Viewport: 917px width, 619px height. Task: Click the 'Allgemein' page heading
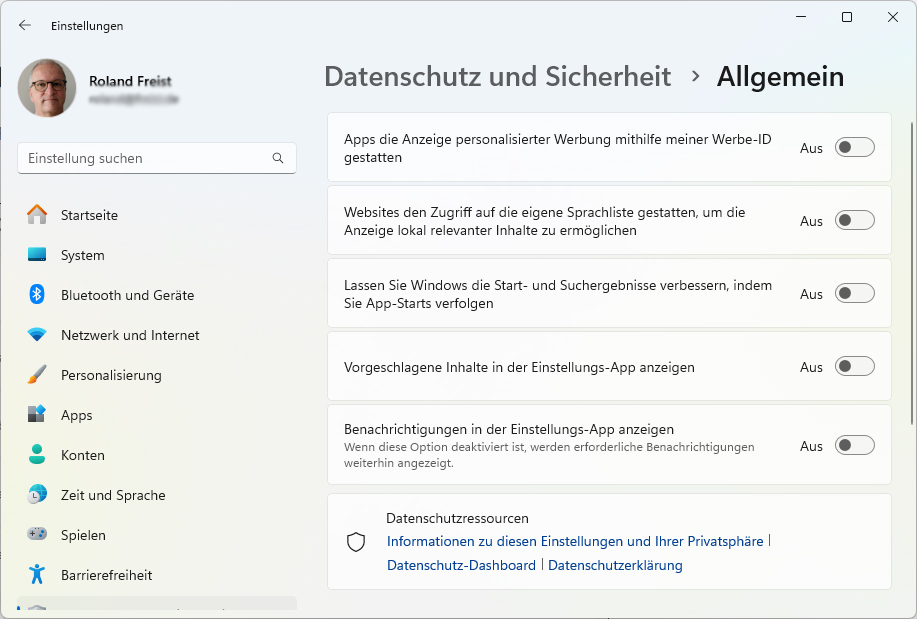(780, 77)
